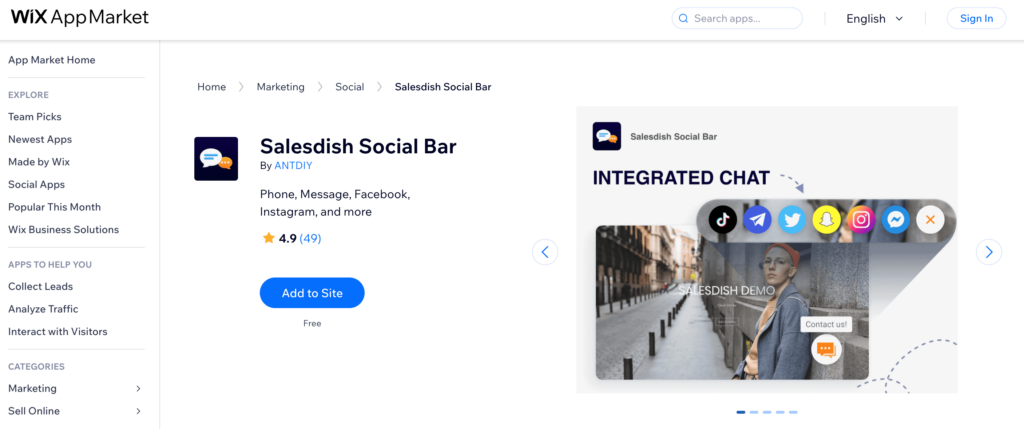Click the TikTok icon in the preview
Screen dimensions: 1024x429
(x=723, y=219)
